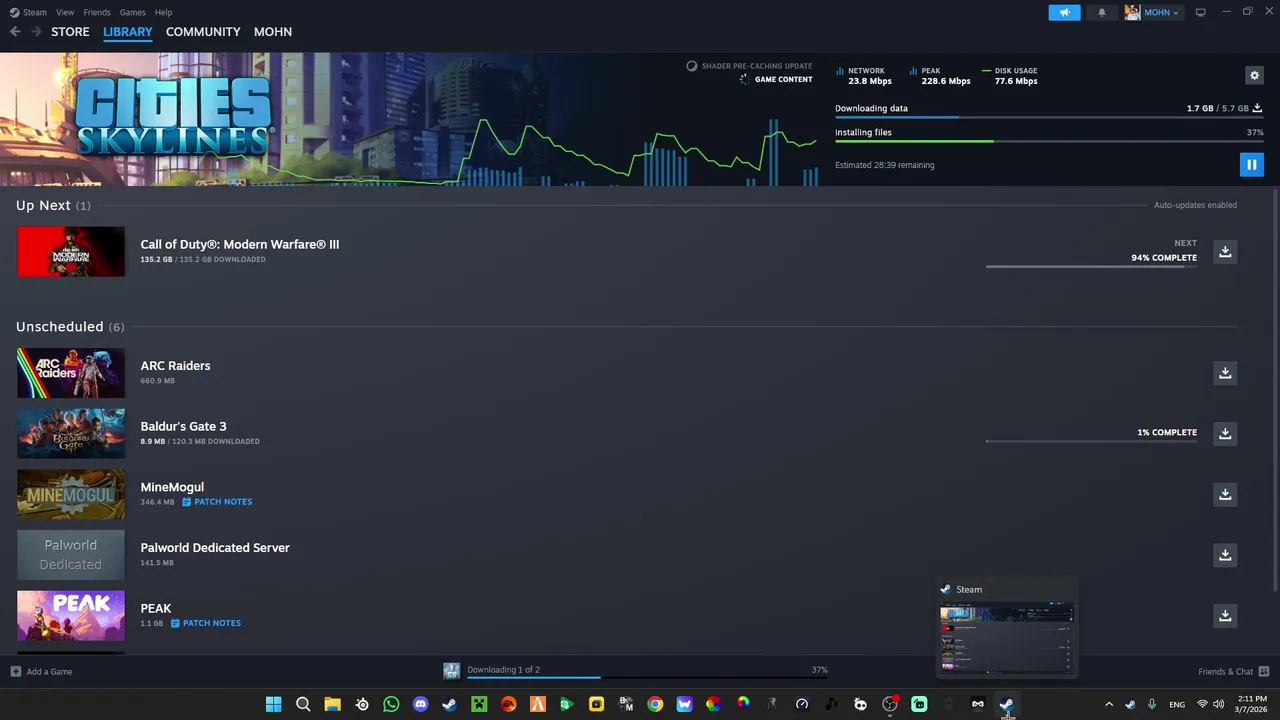The width and height of the screenshot is (1280, 720).
Task: Download the ARC Raiders update
Action: click(1225, 373)
